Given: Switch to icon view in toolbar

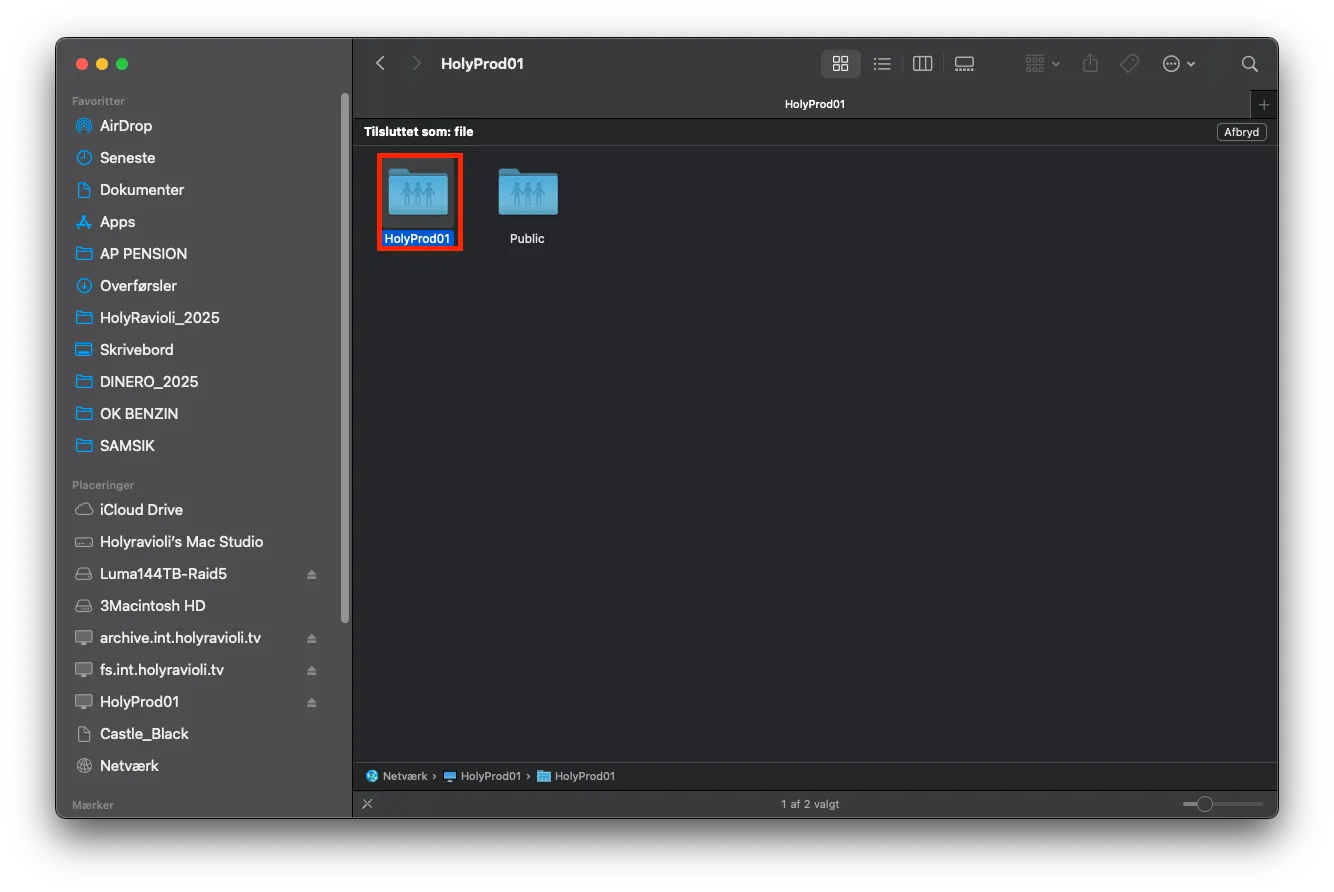Looking at the screenshot, I should point(840,64).
